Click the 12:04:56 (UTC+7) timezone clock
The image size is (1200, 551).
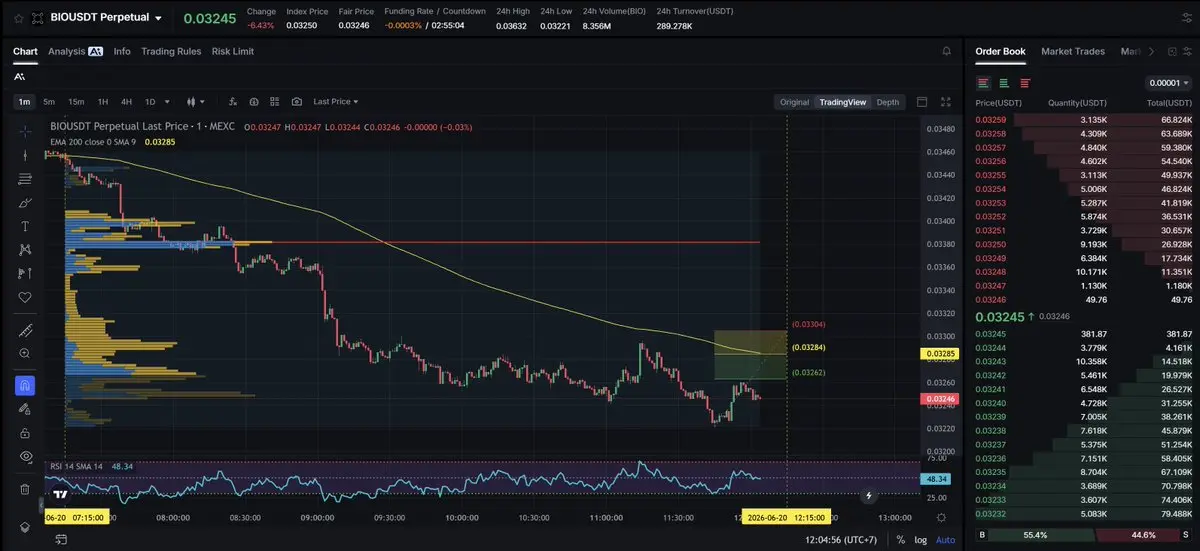coord(841,540)
